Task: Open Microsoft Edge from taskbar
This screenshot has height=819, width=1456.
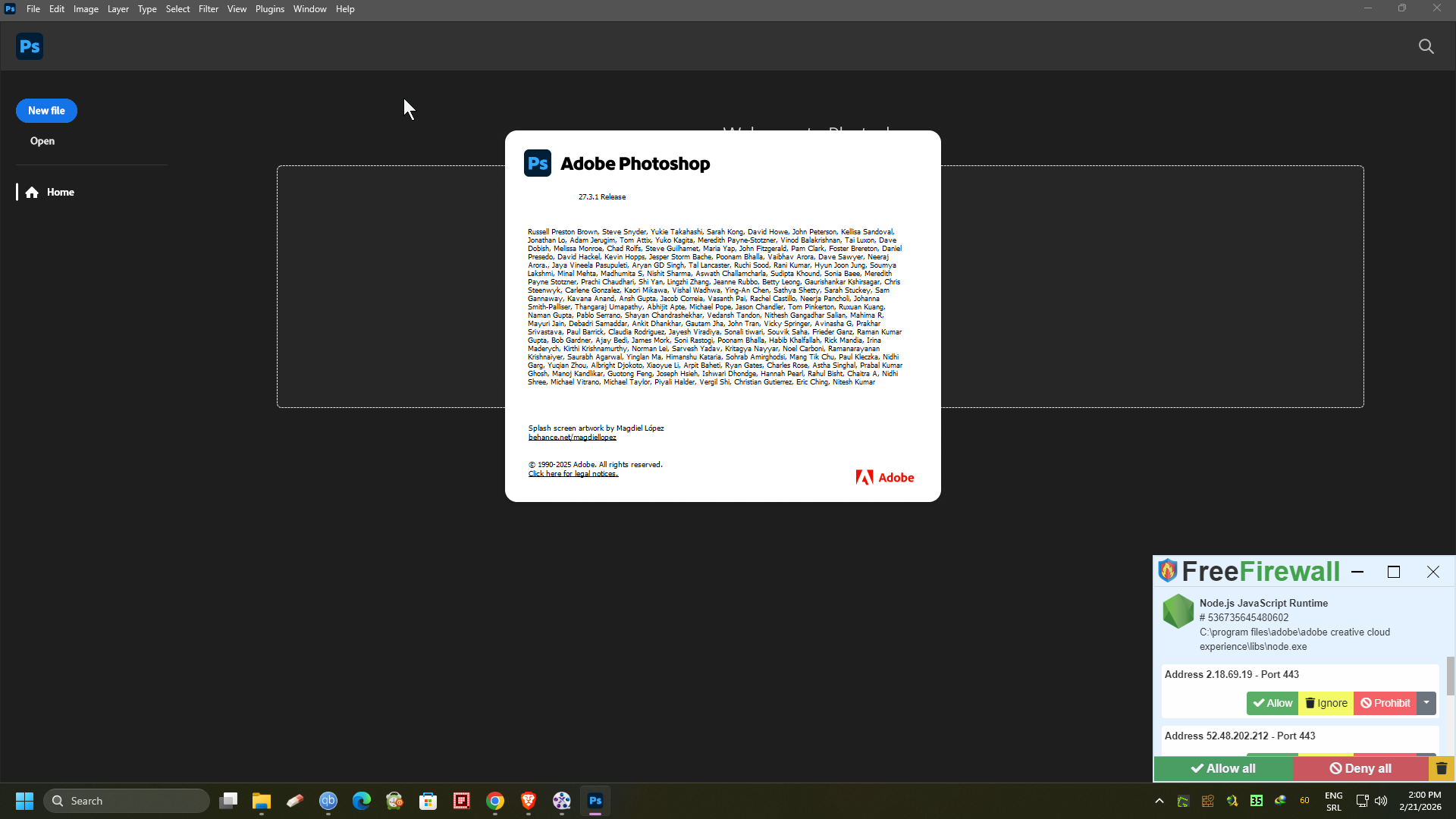Action: 362,801
